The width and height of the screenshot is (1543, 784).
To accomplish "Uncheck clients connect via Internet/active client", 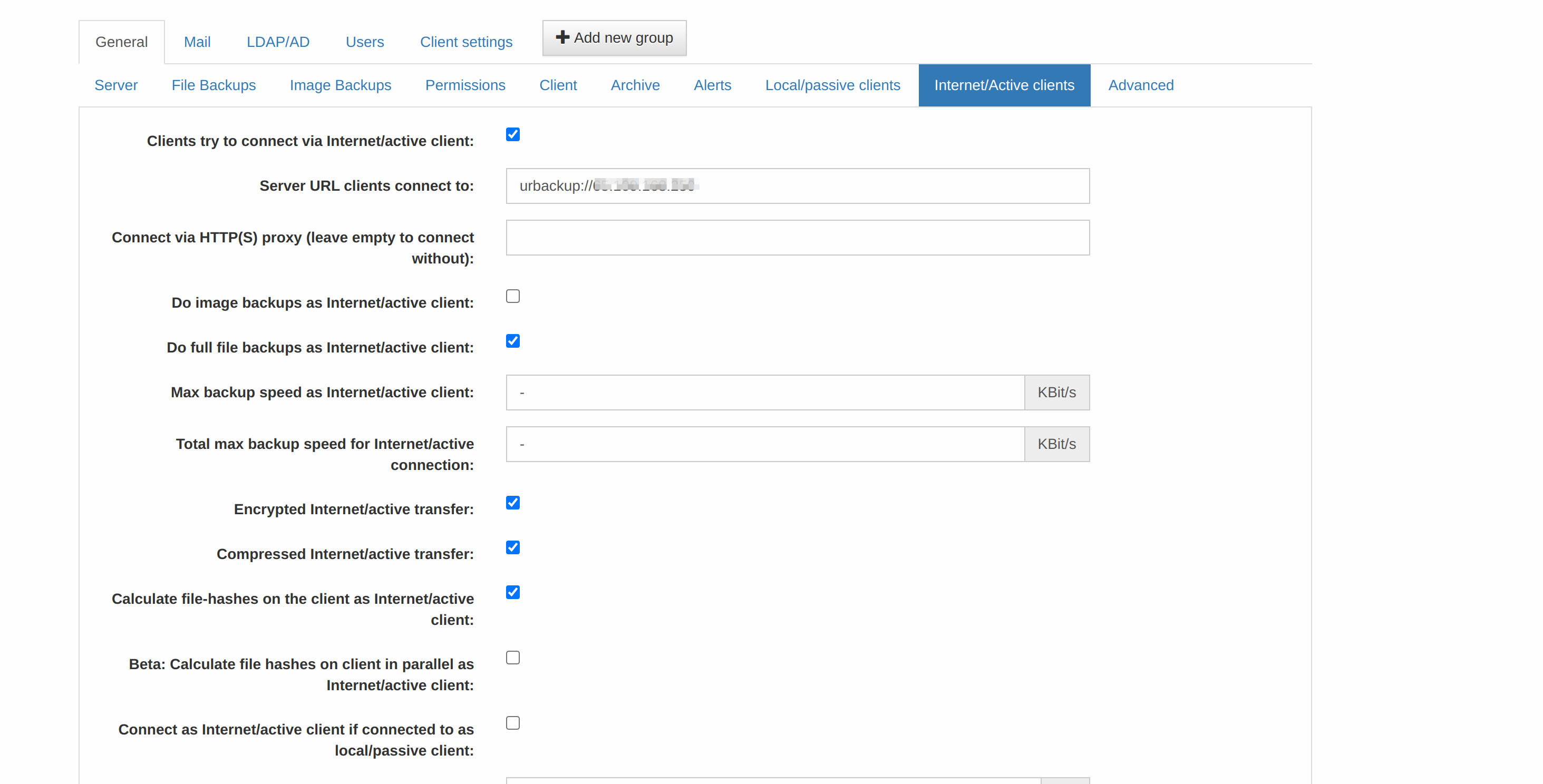I will coord(513,134).
